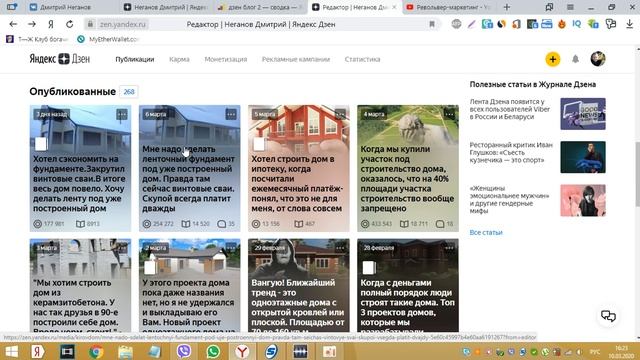Image resolution: width=640 pixels, height=360 pixels.
Task: Open three-dots menu on 'Хотел сэкономить на фундаменте' card
Action: coord(122,114)
